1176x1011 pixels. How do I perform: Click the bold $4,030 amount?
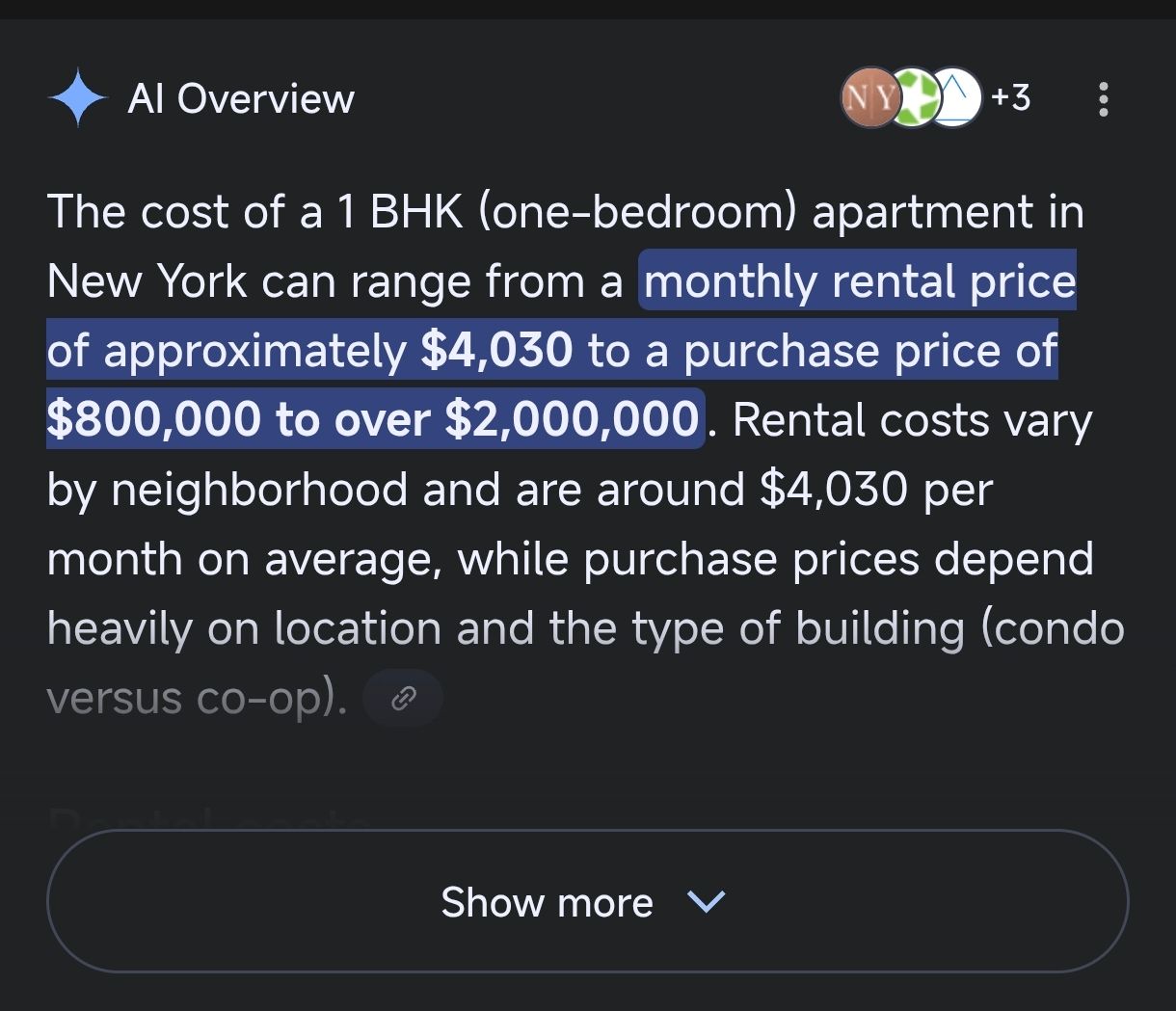(x=497, y=351)
